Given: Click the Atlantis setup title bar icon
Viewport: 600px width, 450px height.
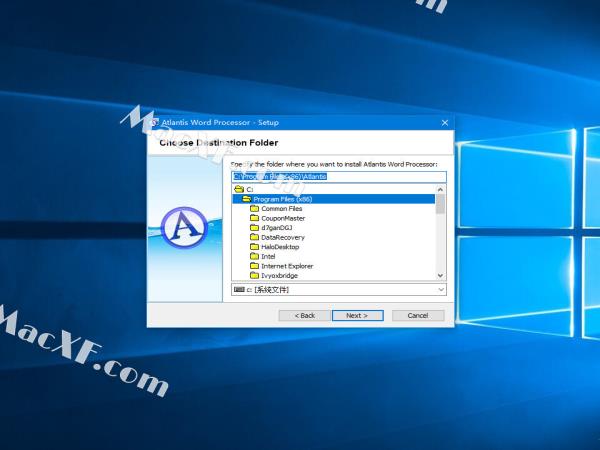Looking at the screenshot, I should [x=155, y=122].
